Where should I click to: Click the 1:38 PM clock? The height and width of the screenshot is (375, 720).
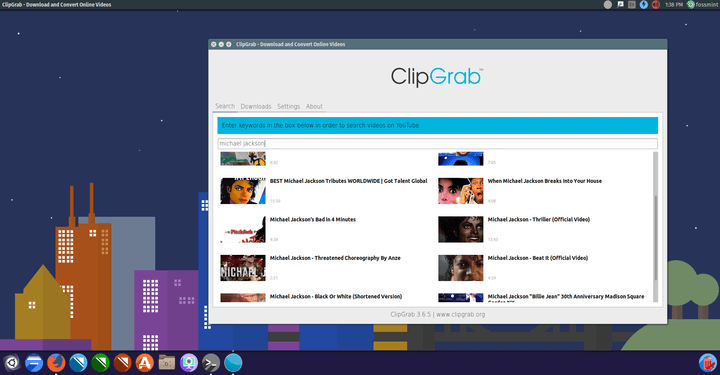tap(674, 5)
